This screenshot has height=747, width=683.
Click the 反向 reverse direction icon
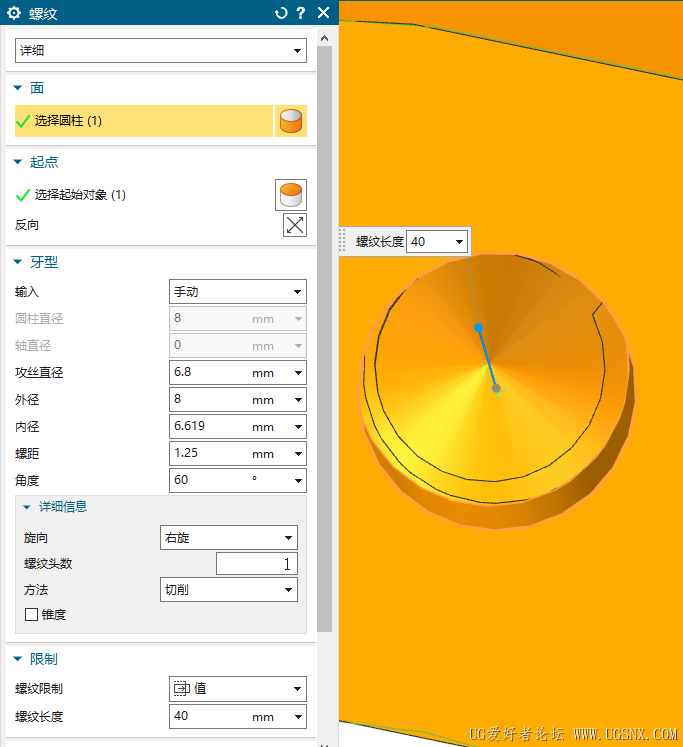coord(295,225)
